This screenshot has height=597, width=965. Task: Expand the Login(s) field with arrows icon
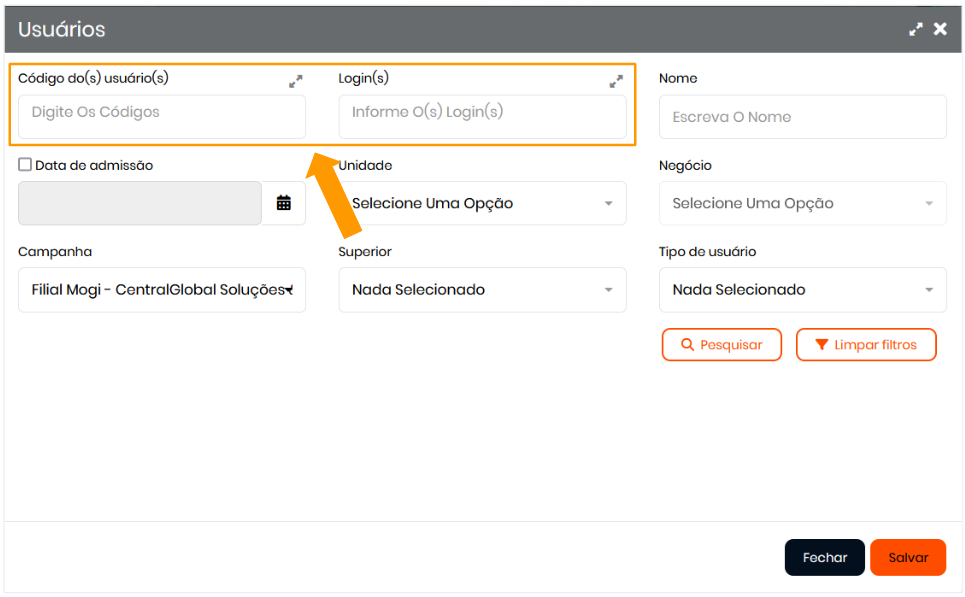pyautogui.click(x=616, y=82)
